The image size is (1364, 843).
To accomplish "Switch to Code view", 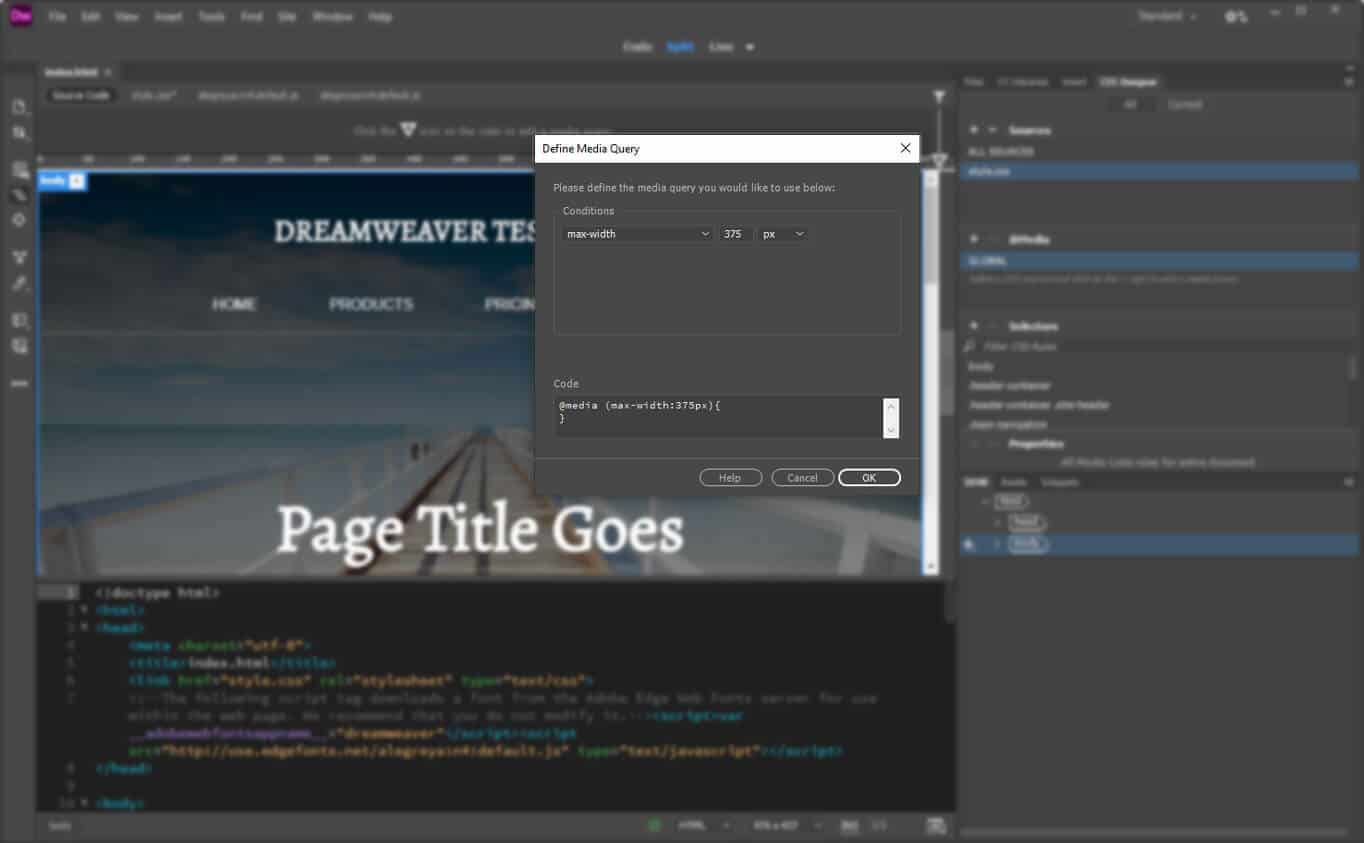I will [x=638, y=47].
